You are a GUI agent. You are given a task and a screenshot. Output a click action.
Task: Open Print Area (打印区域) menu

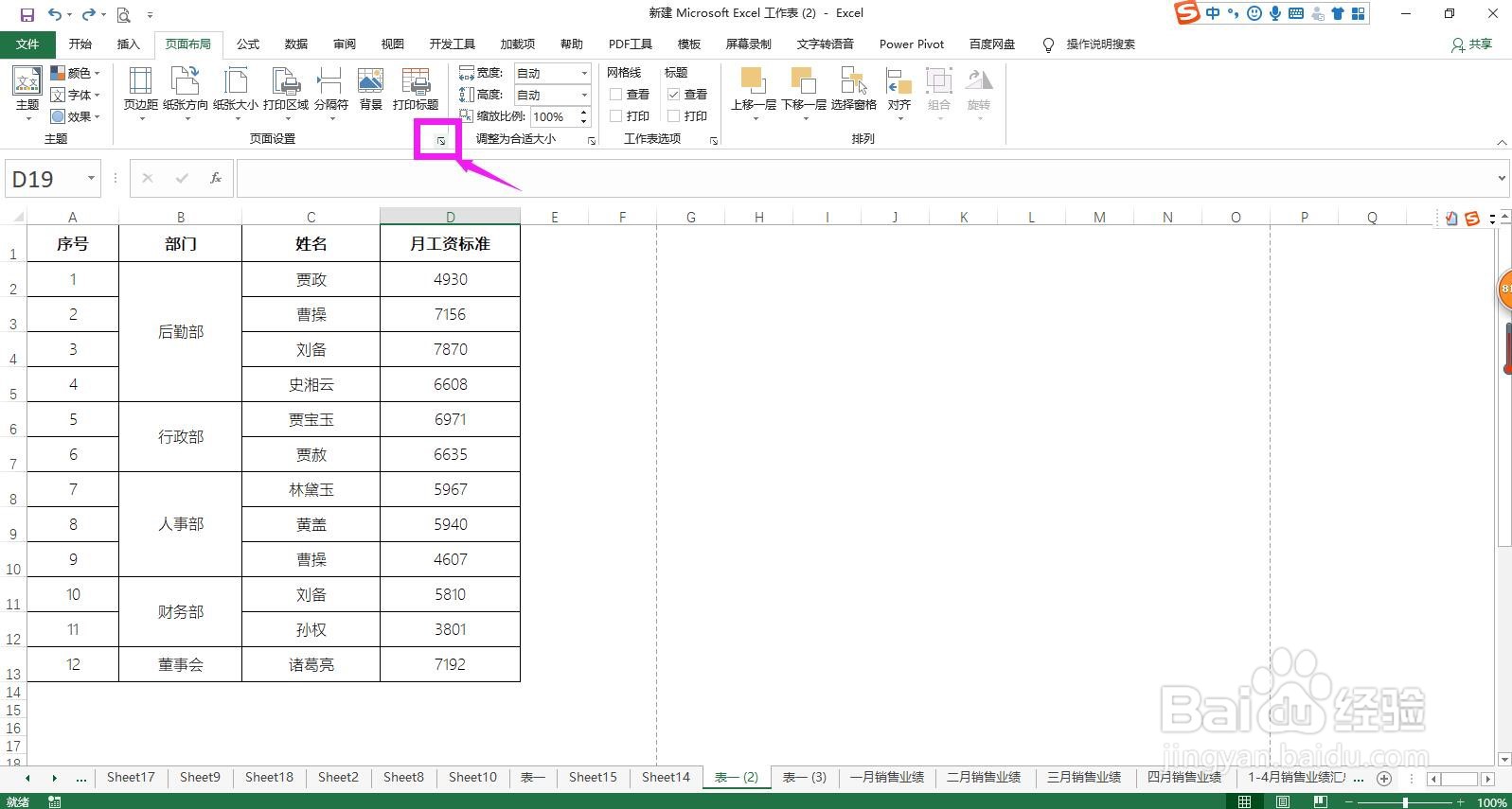[x=285, y=93]
